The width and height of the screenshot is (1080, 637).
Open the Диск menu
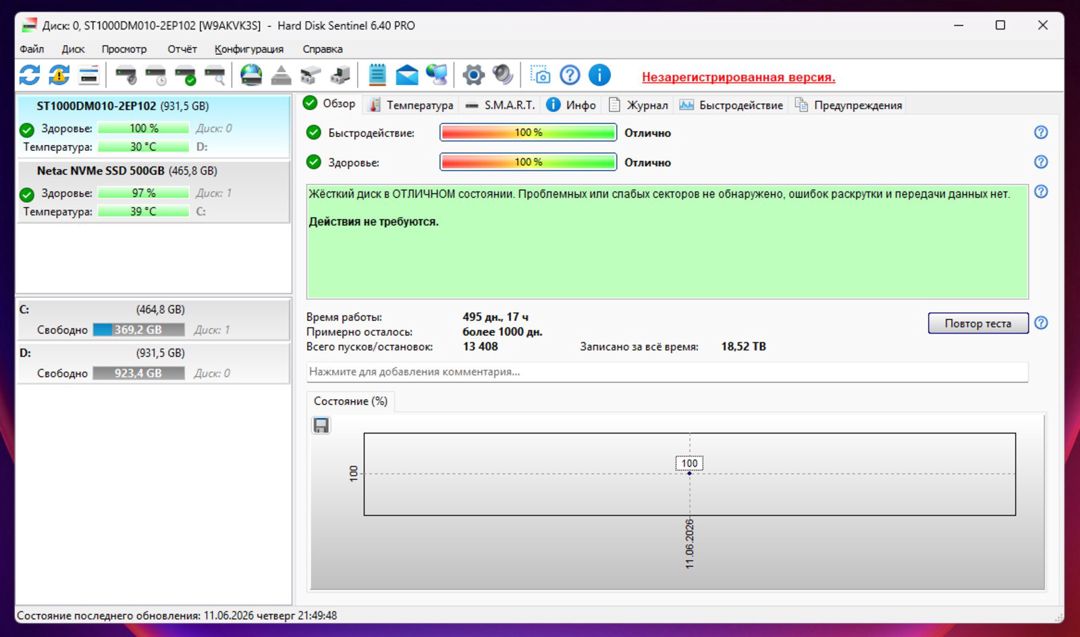pyautogui.click(x=72, y=49)
